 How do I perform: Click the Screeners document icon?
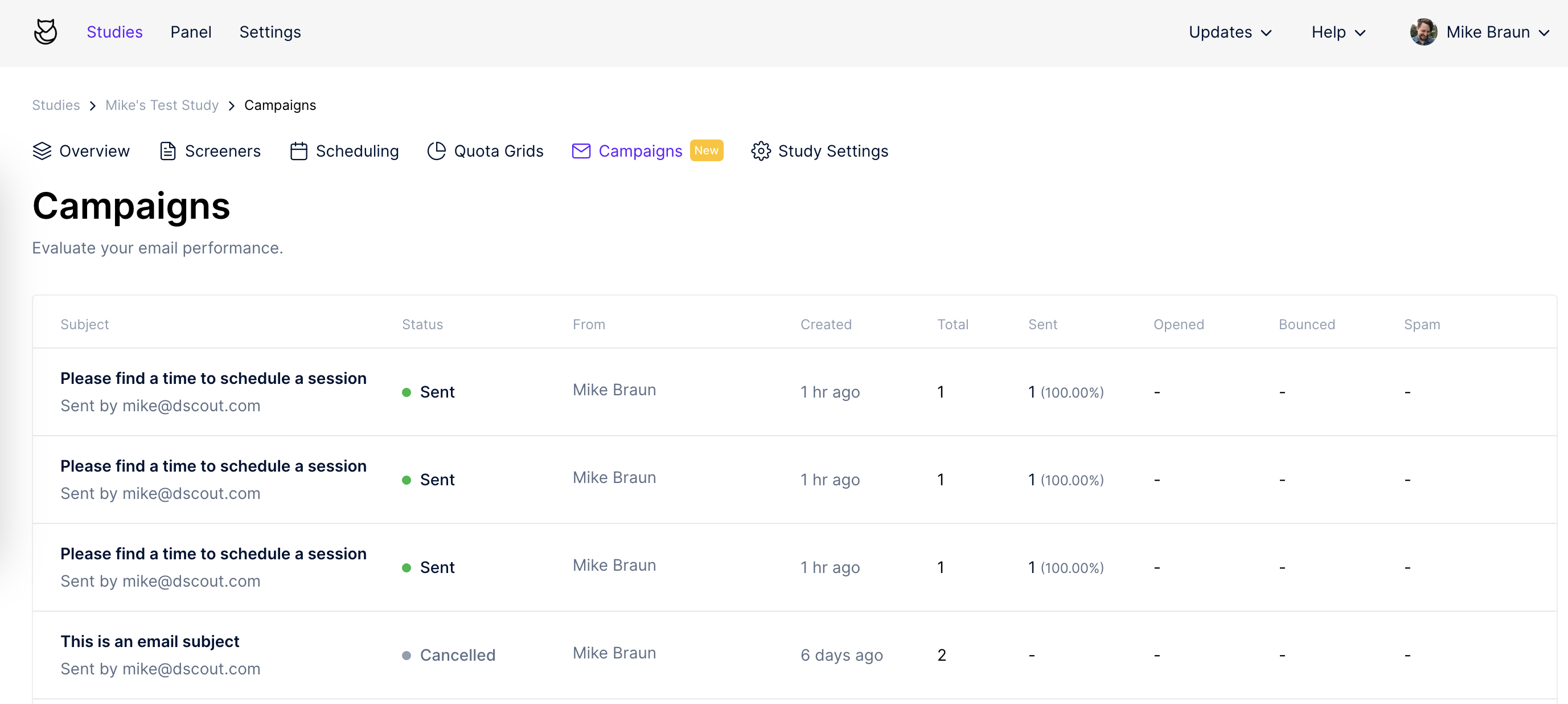[167, 151]
